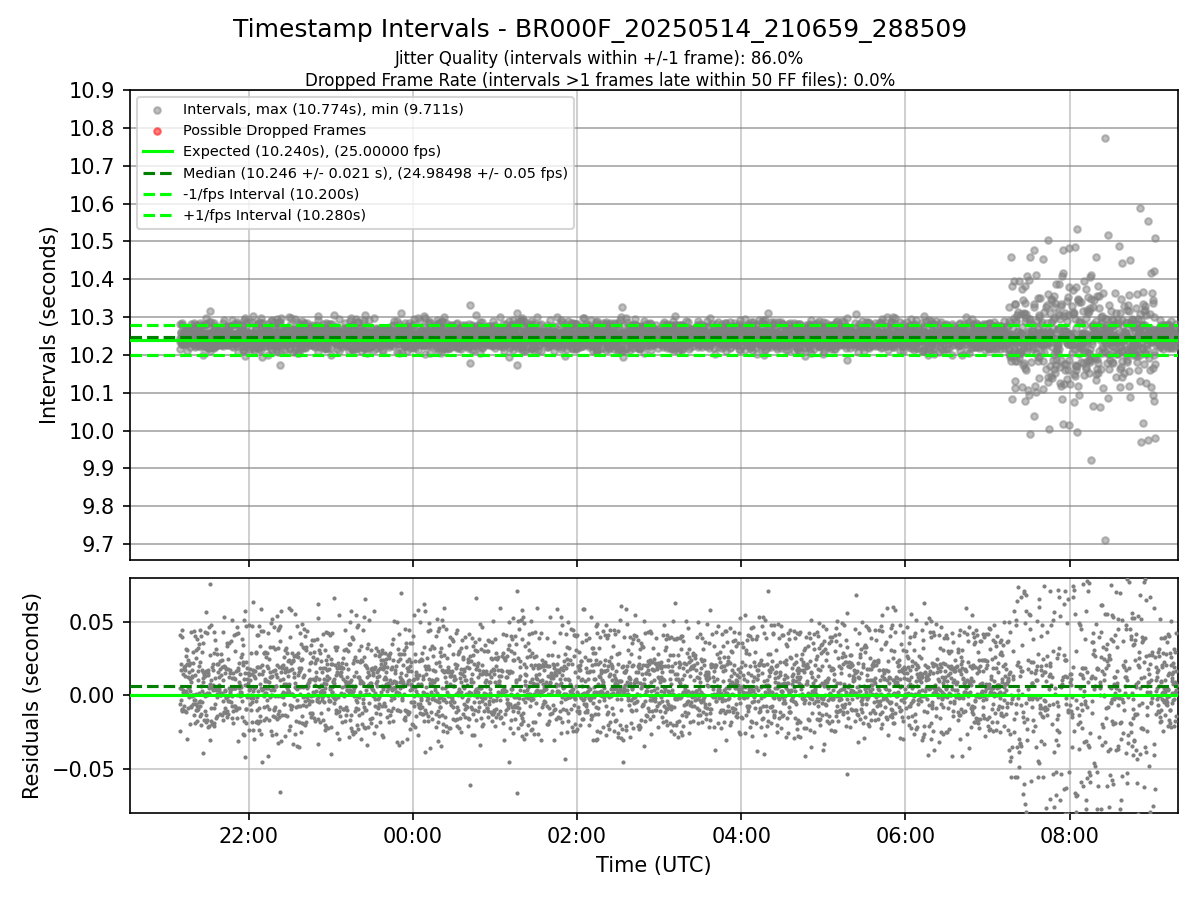Image resolution: width=1200 pixels, height=900 pixels.
Task: Click the 9.9 y-axis tick label
Action: [x=97, y=469]
